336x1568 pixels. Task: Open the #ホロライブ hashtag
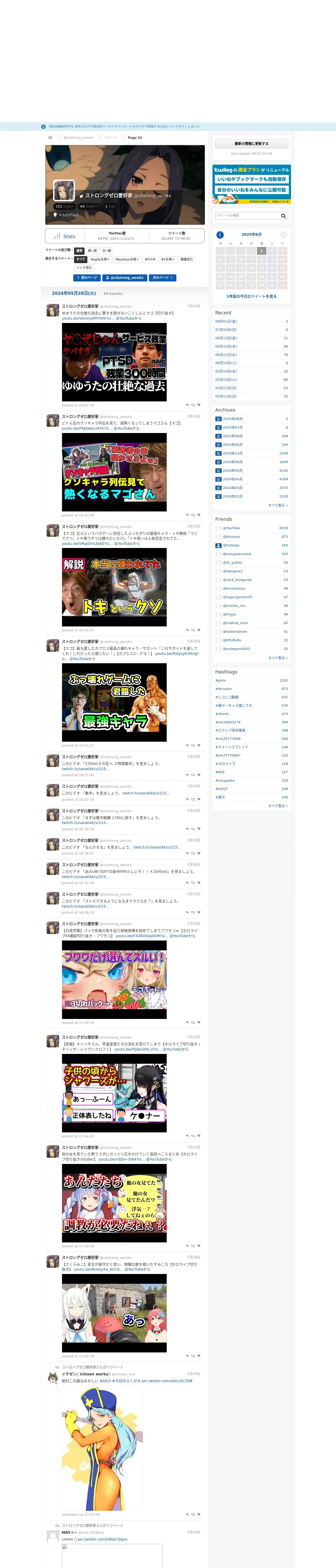225,763
